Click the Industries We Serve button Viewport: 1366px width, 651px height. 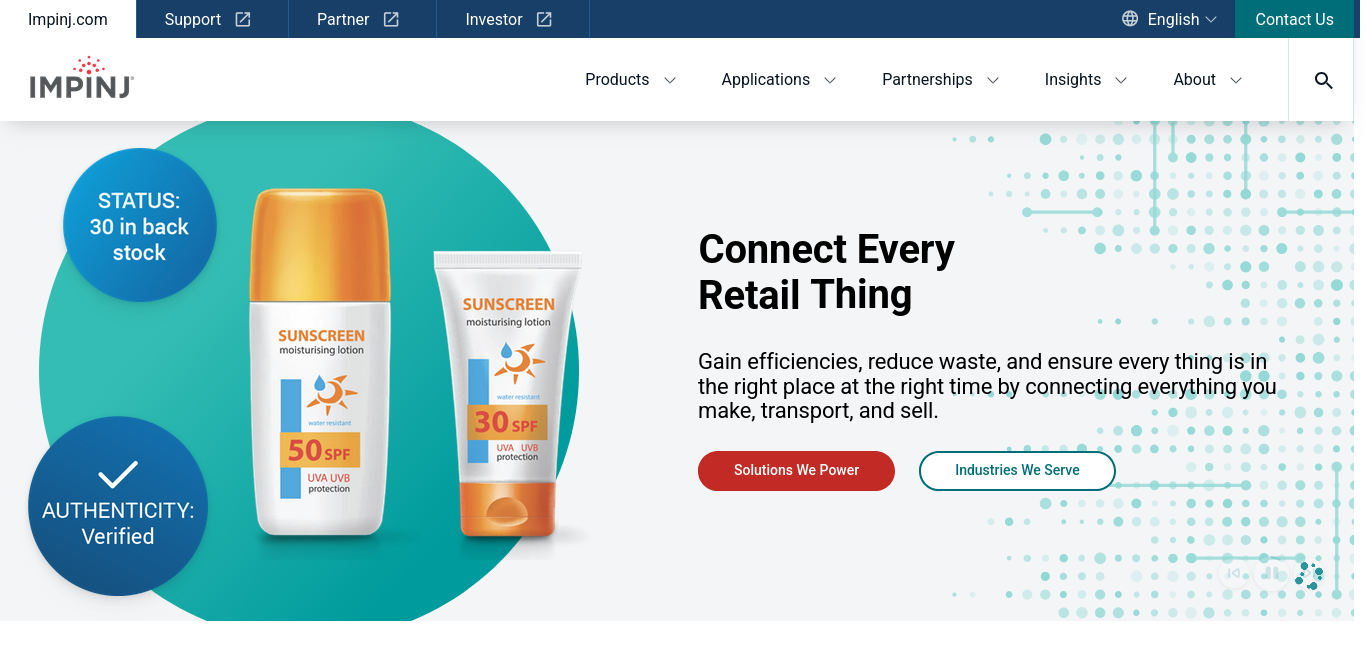pos(1017,471)
